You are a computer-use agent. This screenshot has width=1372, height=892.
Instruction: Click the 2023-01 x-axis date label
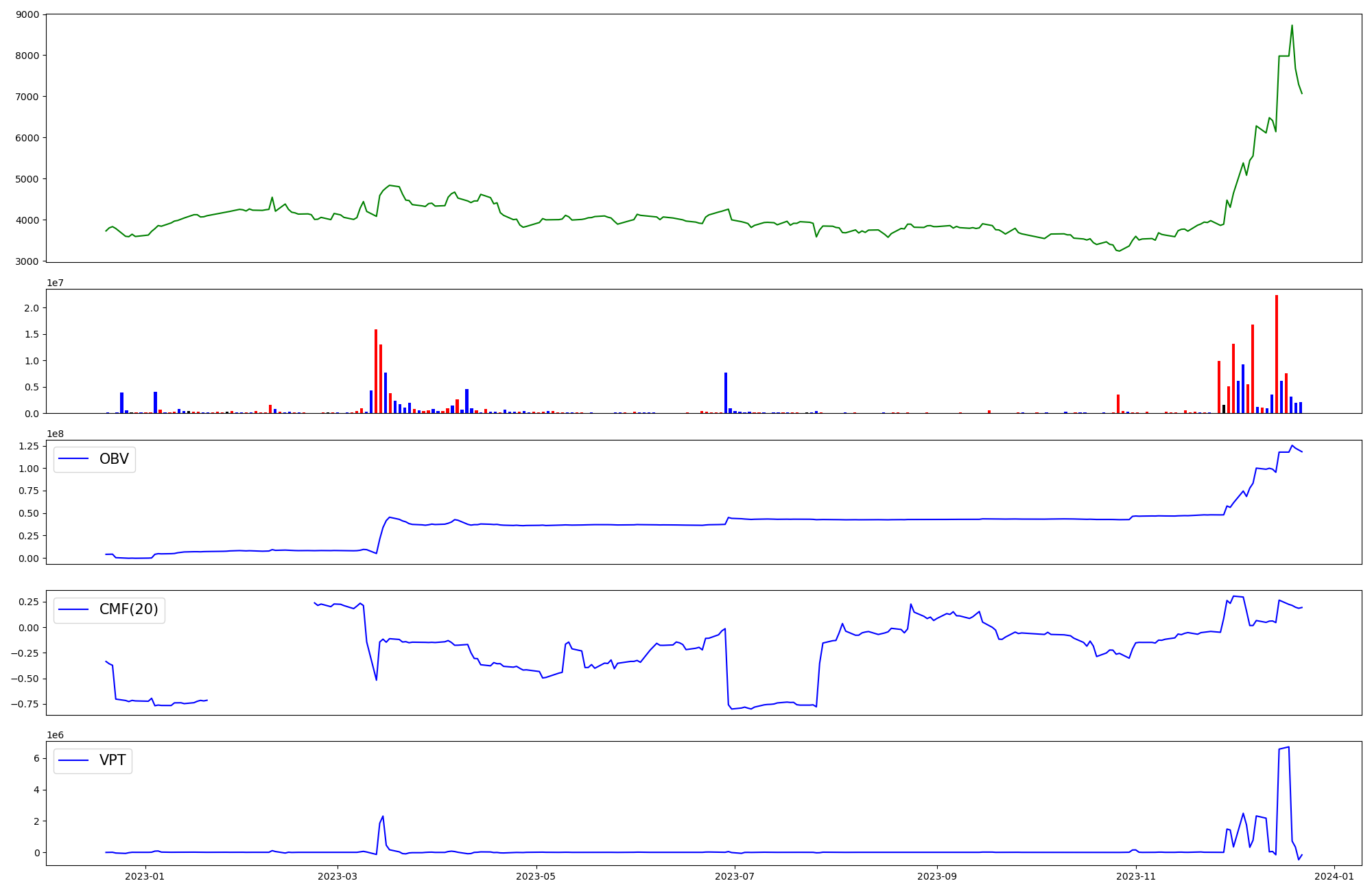click(x=145, y=876)
